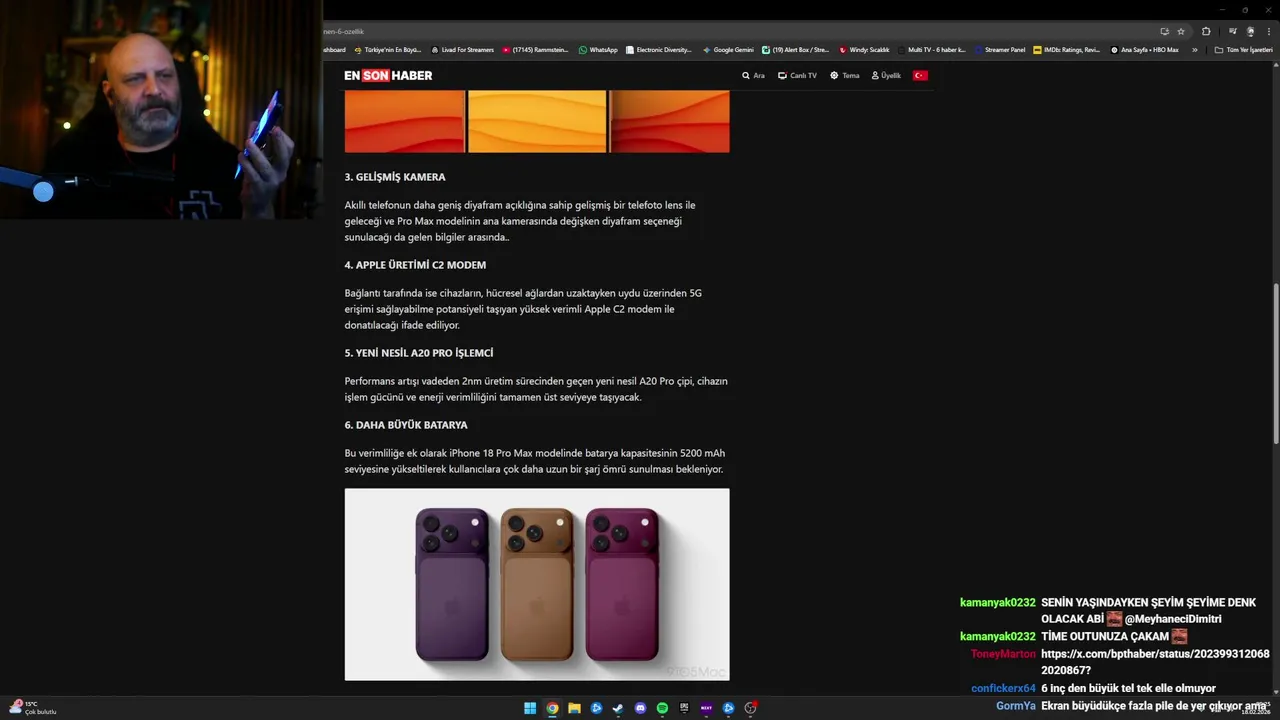Open OBS Studio from the taskbar
The width and height of the screenshot is (1280, 720).
(750, 708)
